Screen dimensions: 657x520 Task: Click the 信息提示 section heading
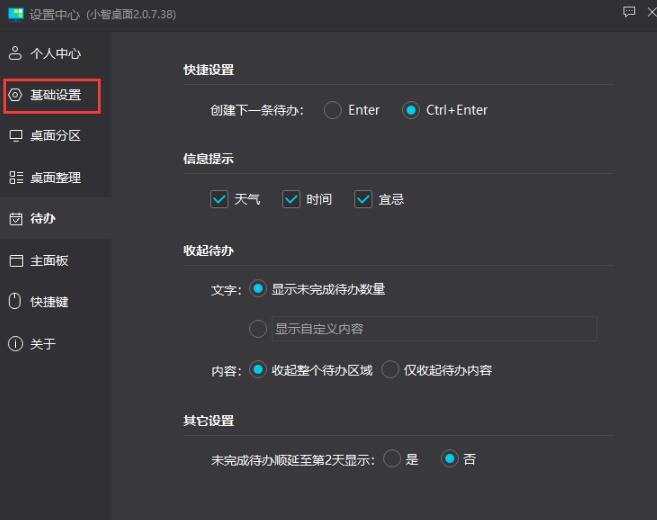point(209,159)
